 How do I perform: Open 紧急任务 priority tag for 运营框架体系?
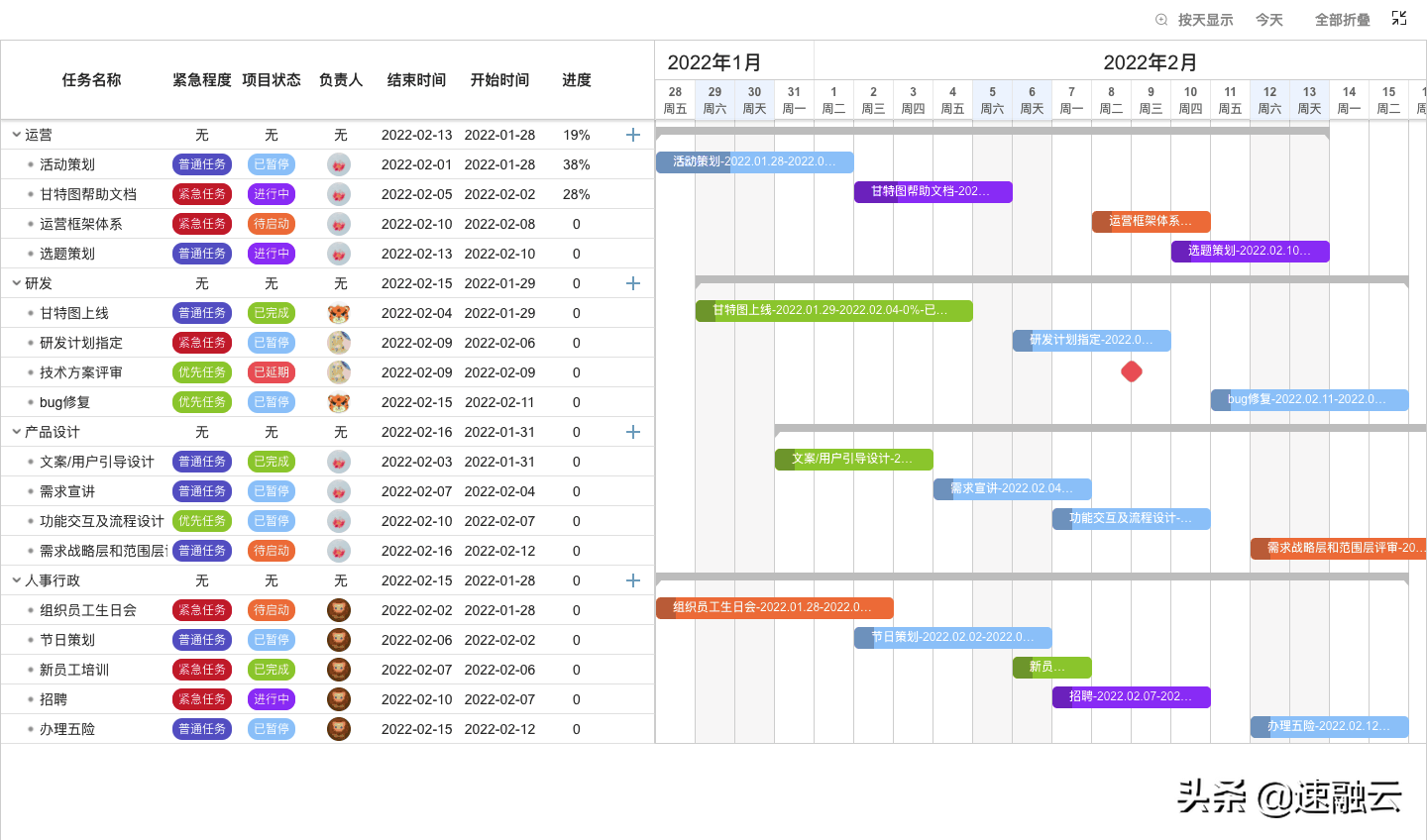pyautogui.click(x=202, y=224)
